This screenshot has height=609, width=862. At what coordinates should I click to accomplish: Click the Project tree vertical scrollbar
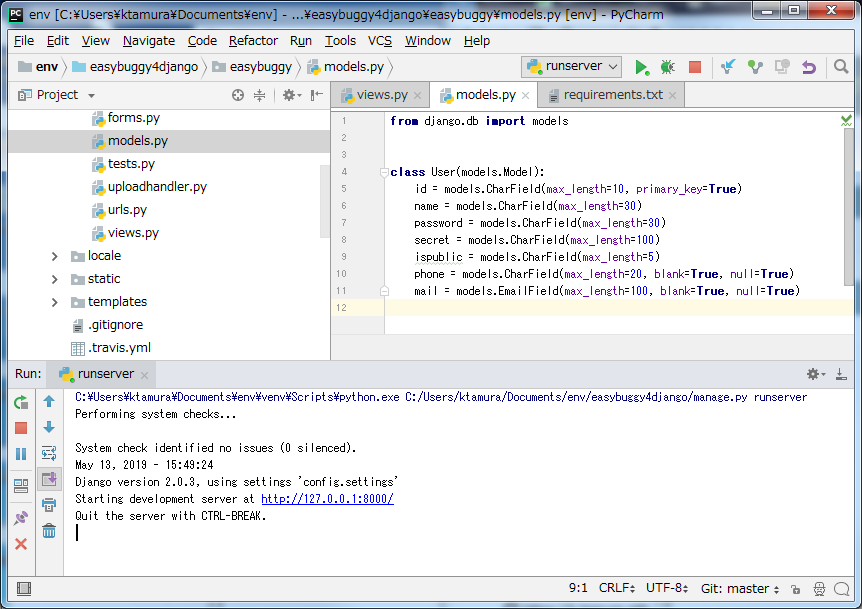pyautogui.click(x=324, y=201)
